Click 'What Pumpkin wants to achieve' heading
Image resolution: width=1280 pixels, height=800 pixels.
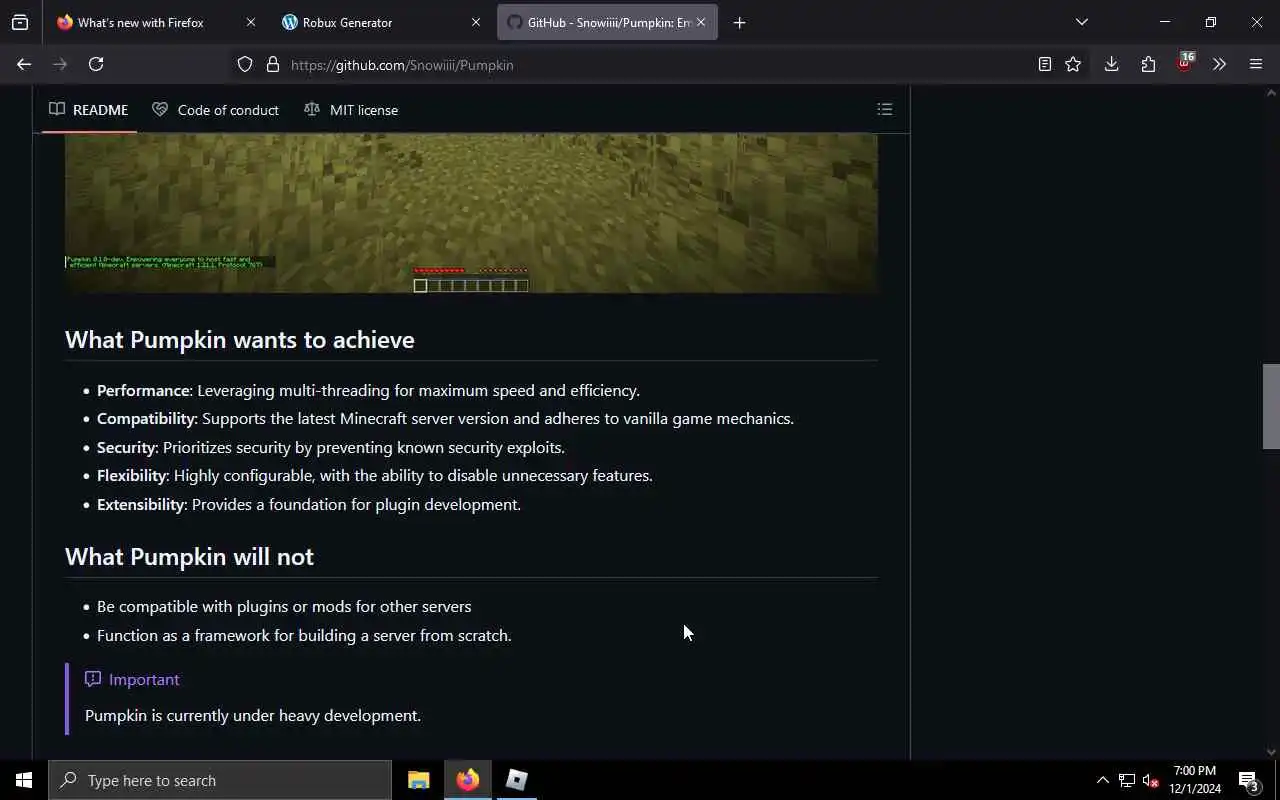click(x=240, y=340)
